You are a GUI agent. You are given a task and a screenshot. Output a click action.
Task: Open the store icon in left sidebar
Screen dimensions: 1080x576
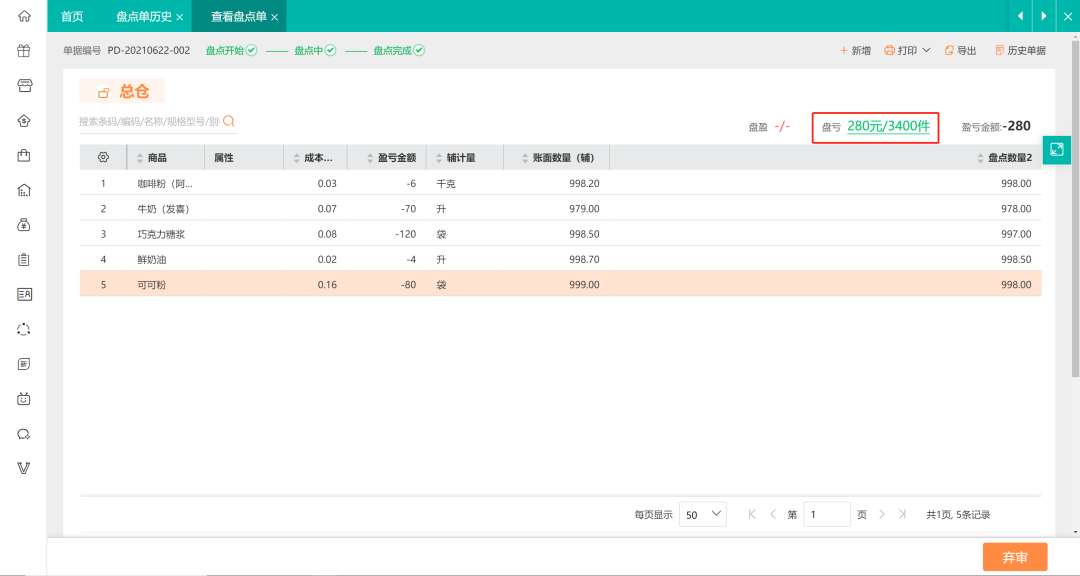(24, 85)
